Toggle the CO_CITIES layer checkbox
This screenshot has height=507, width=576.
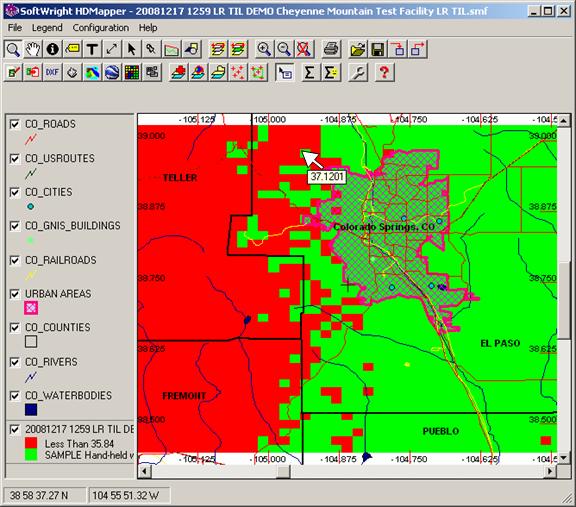click(15, 192)
